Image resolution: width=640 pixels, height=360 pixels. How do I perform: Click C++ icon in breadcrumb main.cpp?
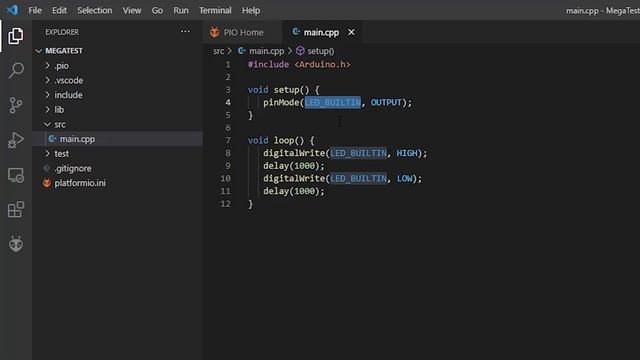point(242,51)
